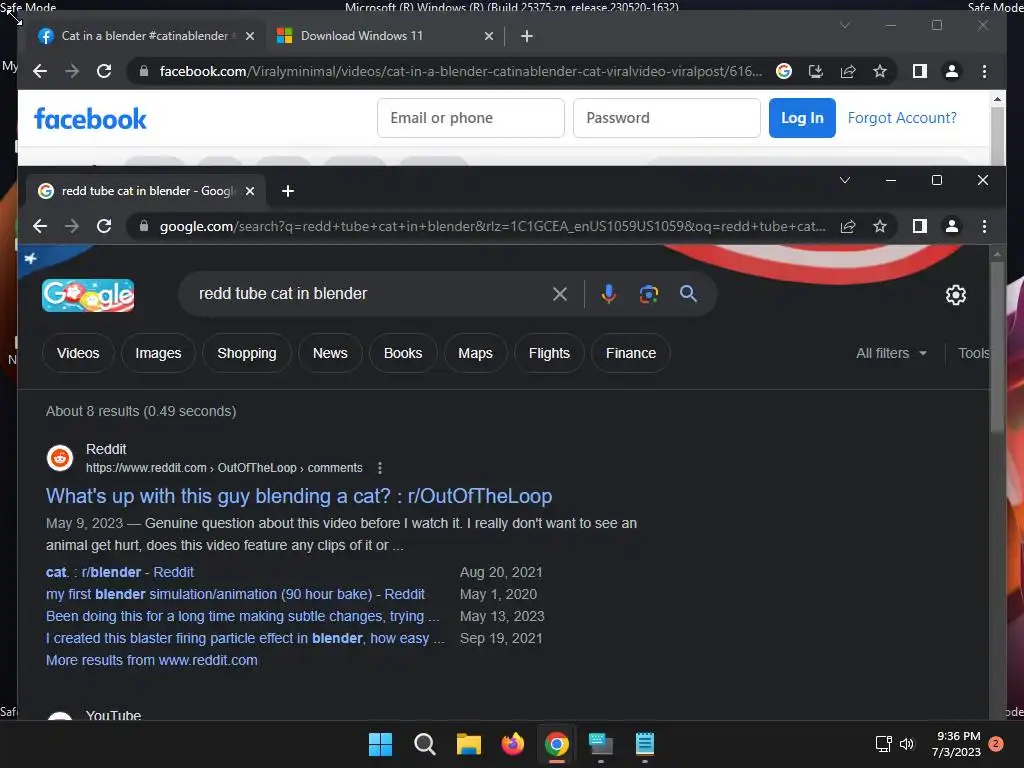Viewport: 1024px width, 768px height.
Task: Click the Email or phone field
Action: point(471,118)
